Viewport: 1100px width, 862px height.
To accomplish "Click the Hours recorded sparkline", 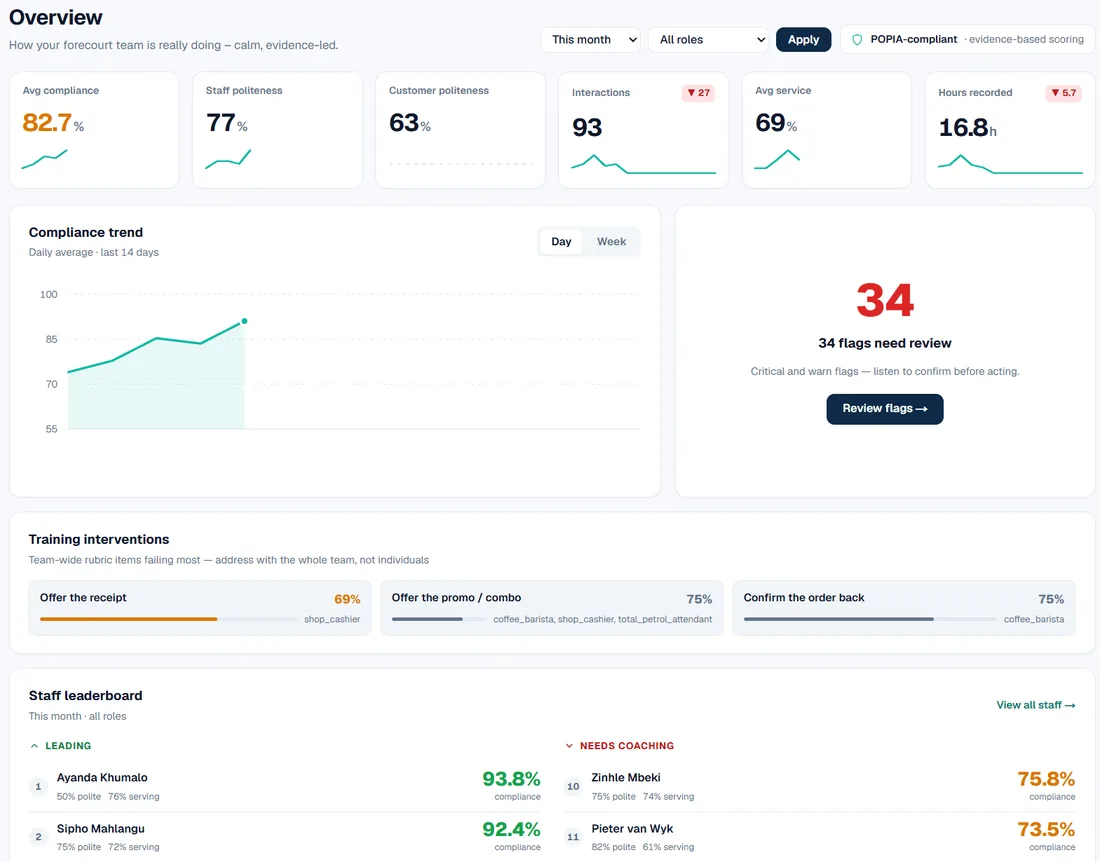I will [x=1010, y=163].
